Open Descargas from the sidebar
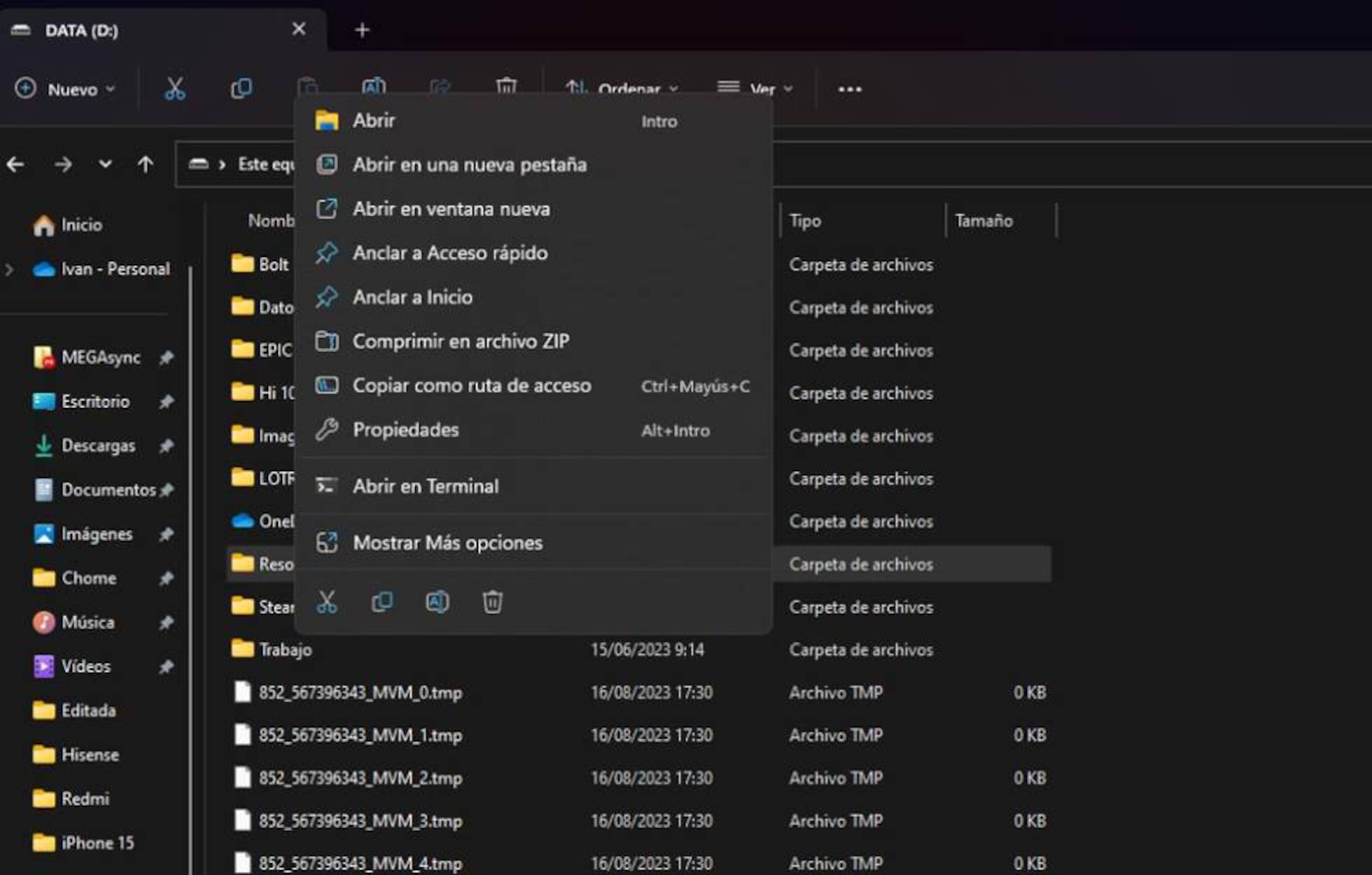The width and height of the screenshot is (1372, 875). [99, 446]
